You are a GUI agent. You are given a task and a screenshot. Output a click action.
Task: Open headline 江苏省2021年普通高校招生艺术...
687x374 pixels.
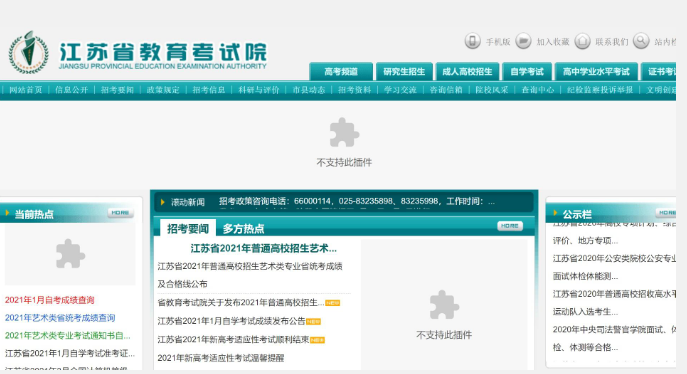[264, 249]
